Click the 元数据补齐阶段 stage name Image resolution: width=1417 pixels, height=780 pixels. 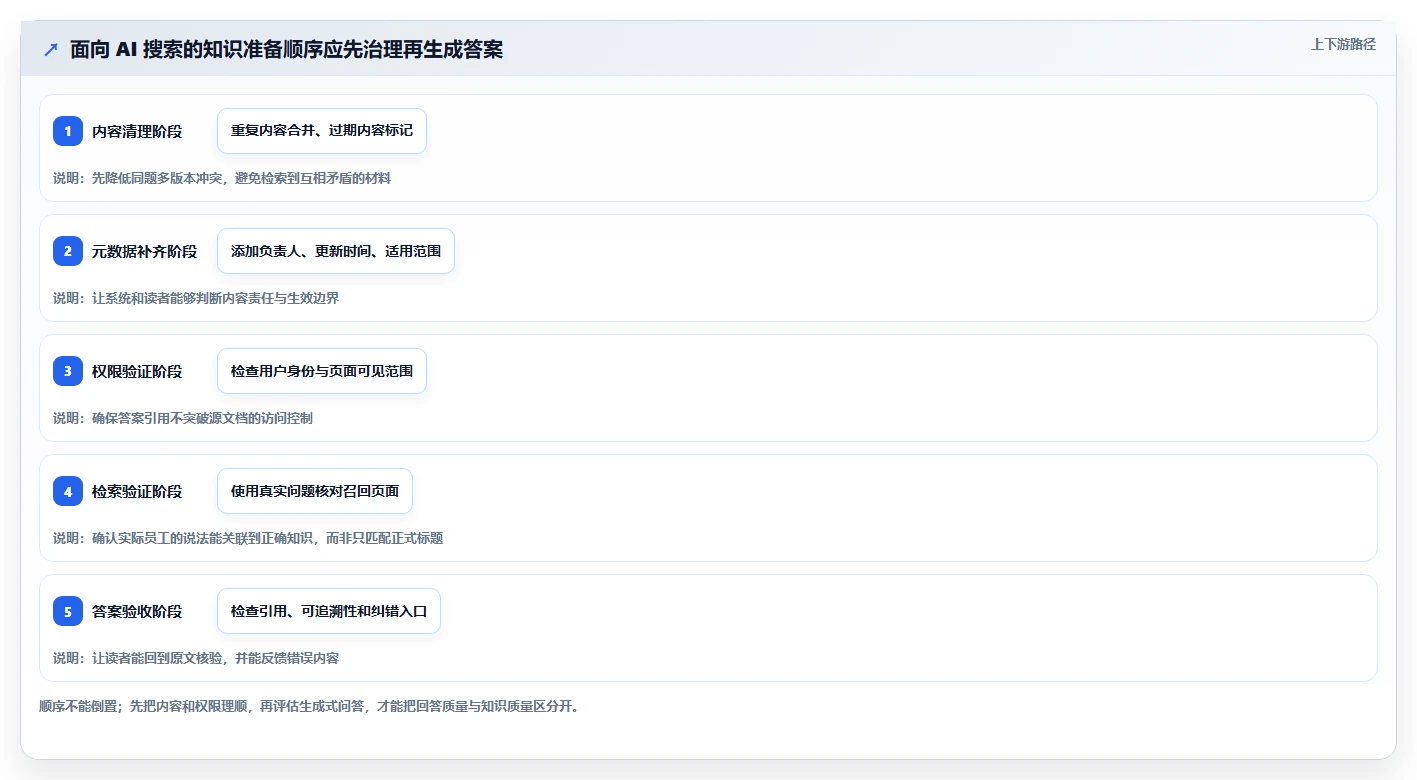pos(145,251)
